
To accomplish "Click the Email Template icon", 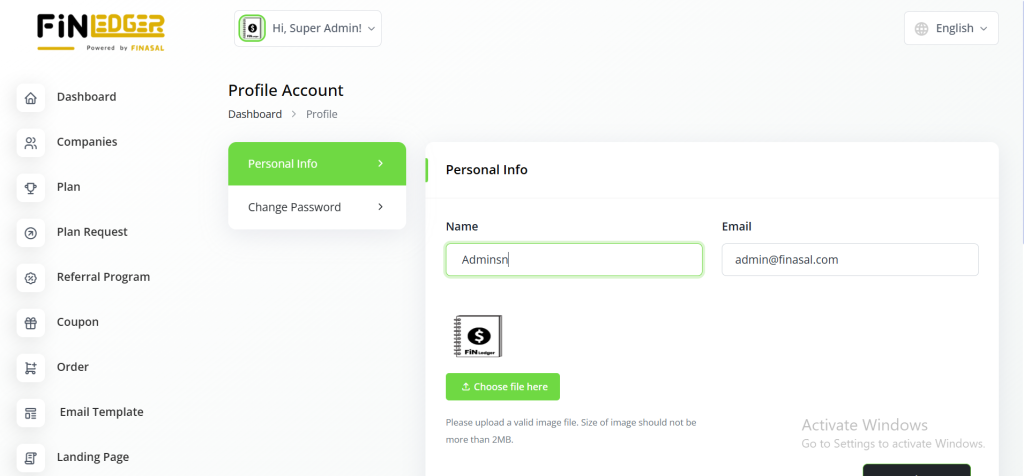I will tap(31, 413).
